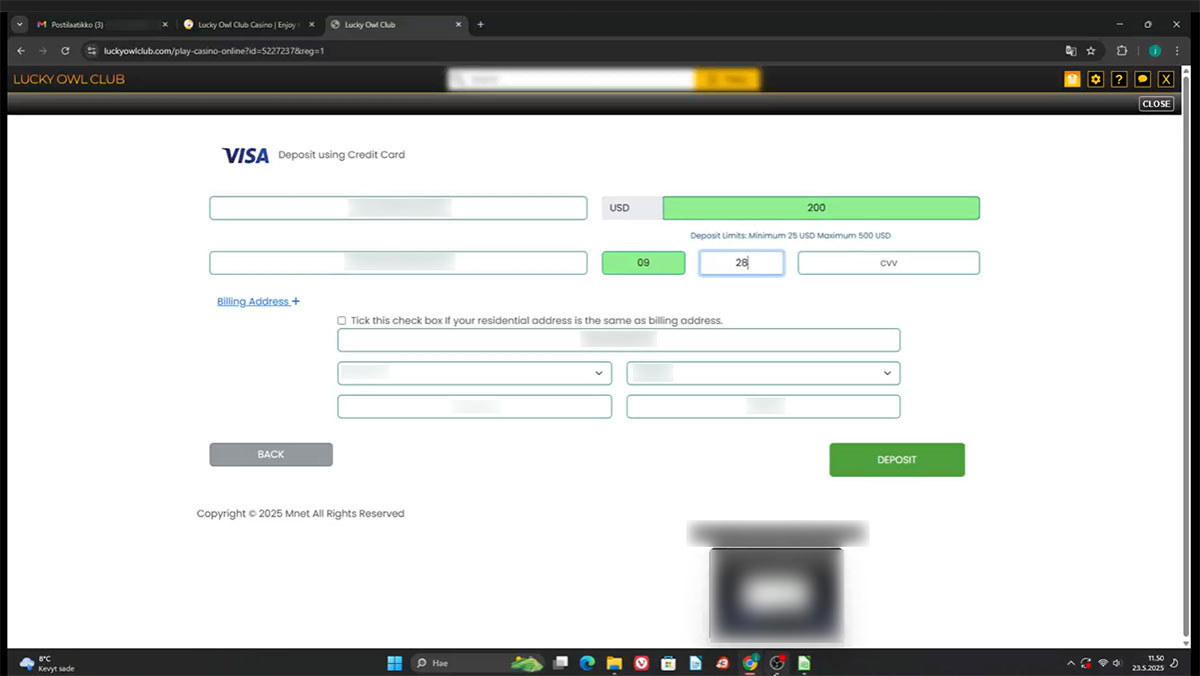Viewport: 1200px width, 676px height.
Task: Open the live chat speech bubble icon
Action: coord(1142,79)
